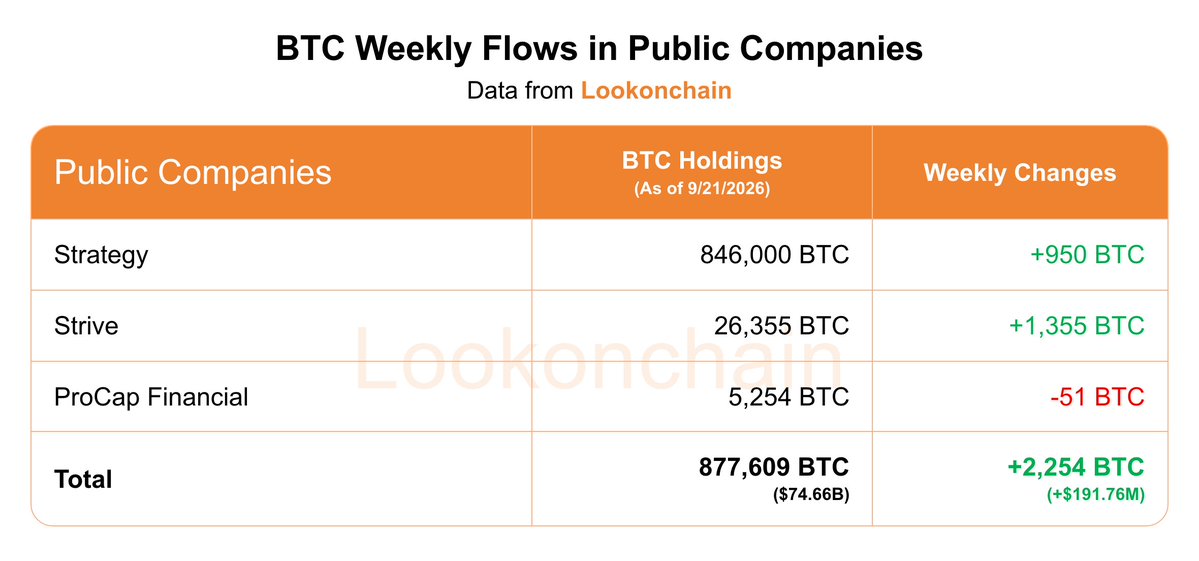Click the Public Companies column header
This screenshot has width=1199, height=561.
click(x=193, y=173)
